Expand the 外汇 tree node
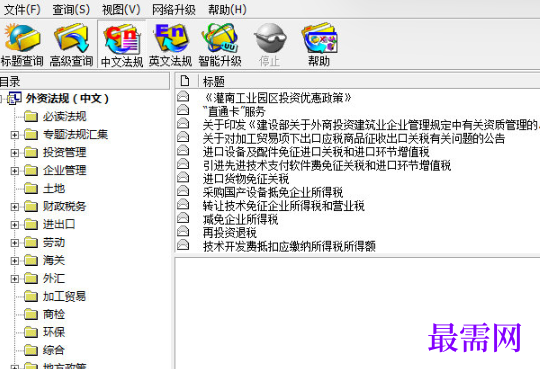The image size is (540, 369). pos(14,278)
